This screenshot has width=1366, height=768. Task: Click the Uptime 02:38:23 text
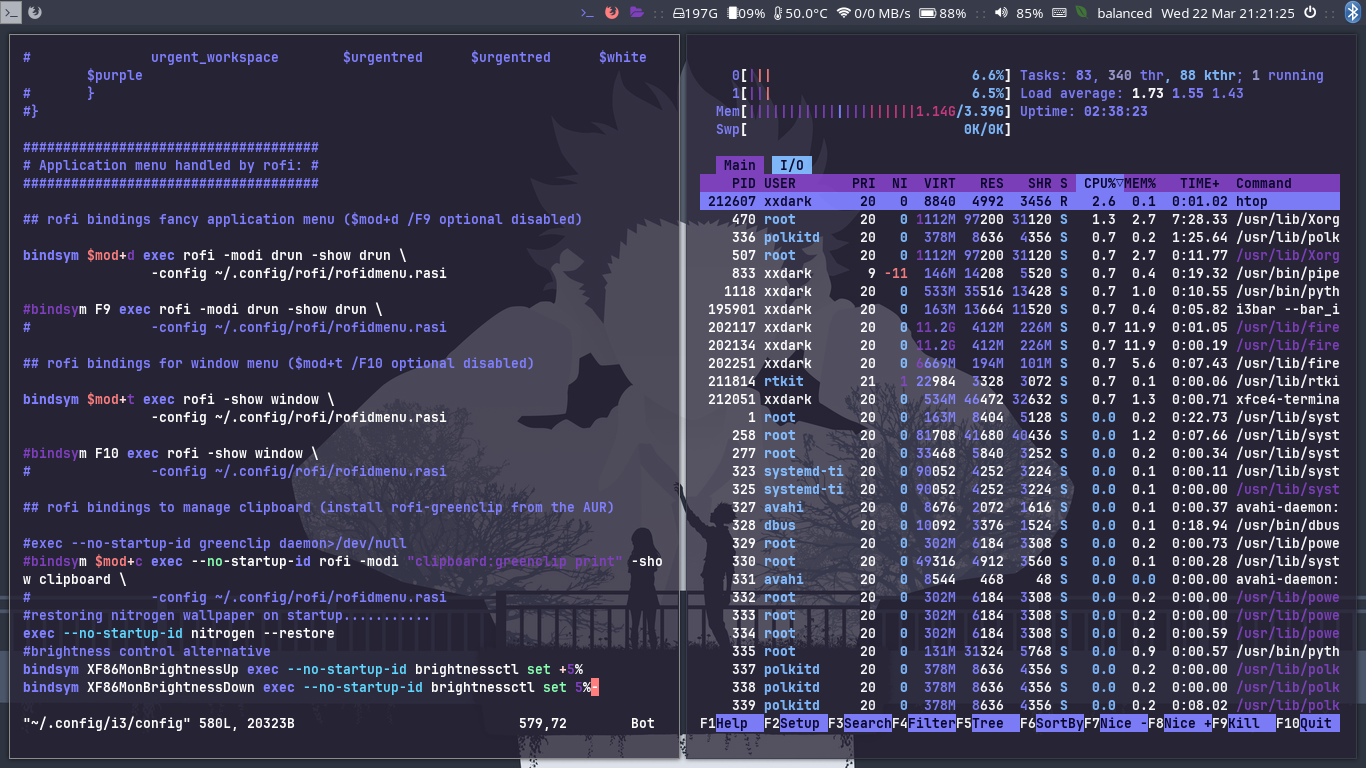[1084, 111]
